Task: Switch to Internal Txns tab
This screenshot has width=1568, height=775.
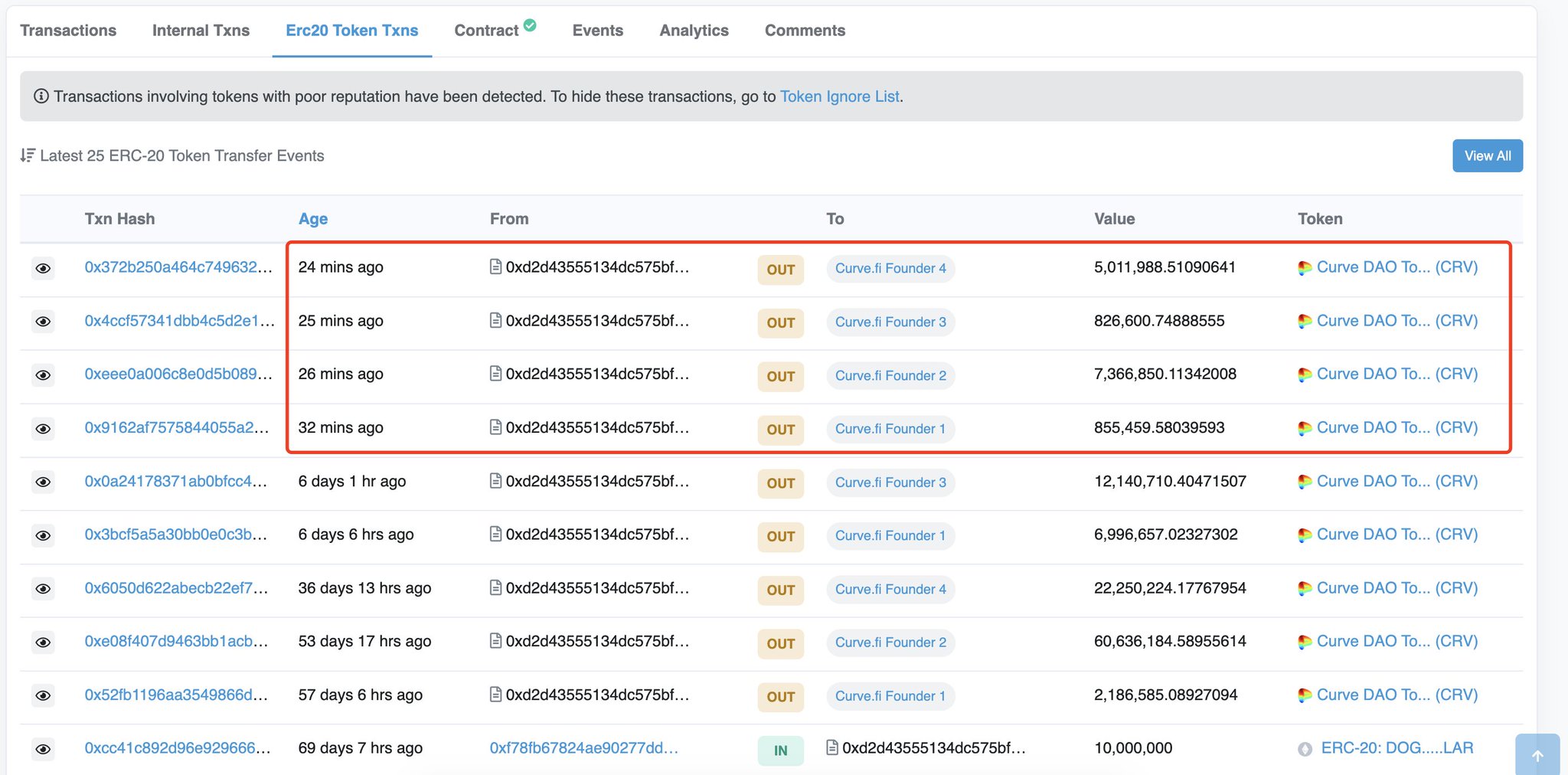Action: pyautogui.click(x=201, y=31)
